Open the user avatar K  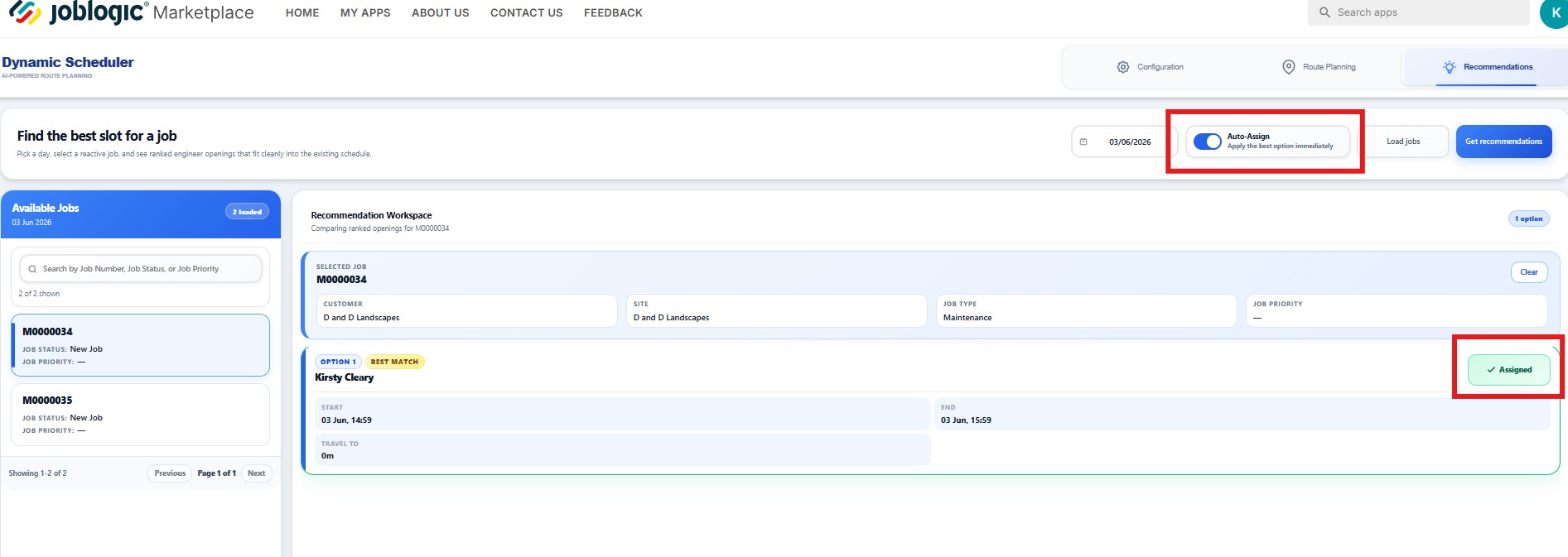point(1555,12)
